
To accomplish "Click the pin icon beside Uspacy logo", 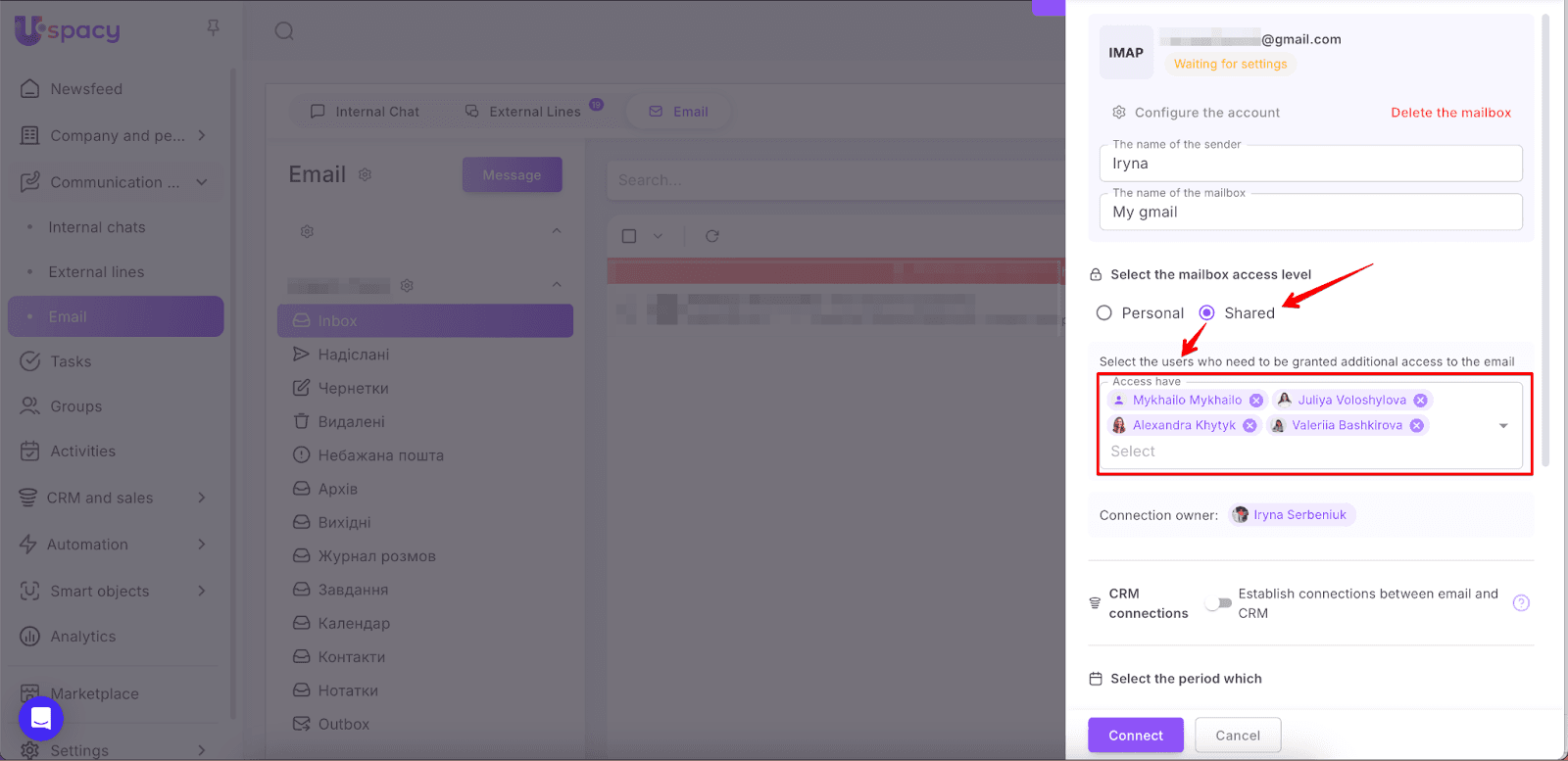I will [213, 28].
